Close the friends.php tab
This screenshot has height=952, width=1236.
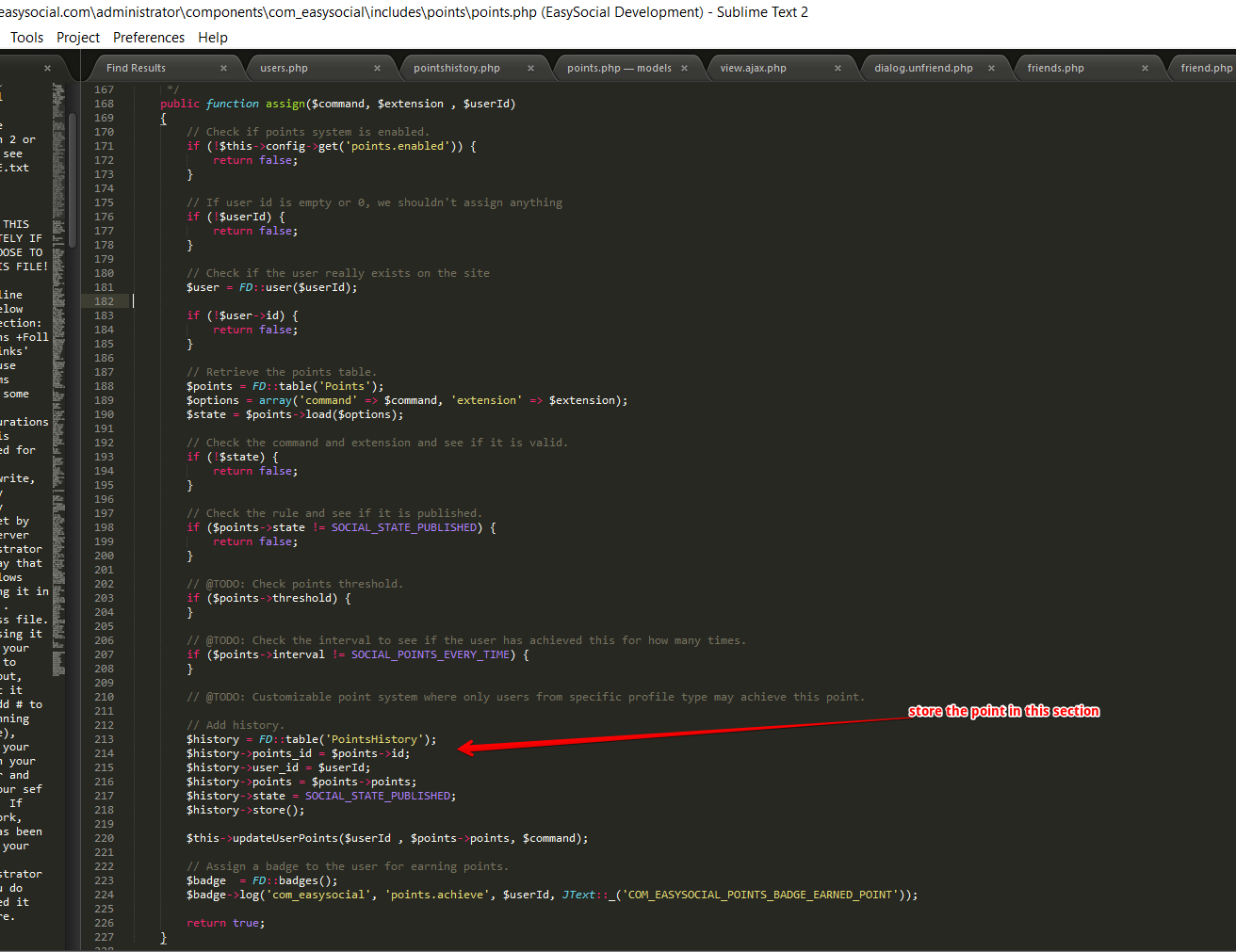[x=1145, y=68]
